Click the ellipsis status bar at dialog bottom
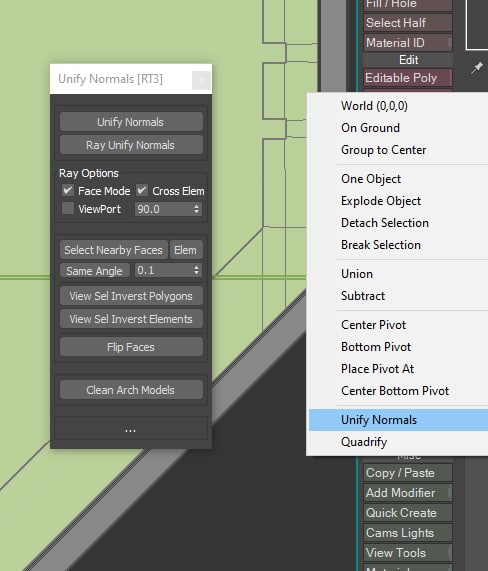 click(x=131, y=429)
